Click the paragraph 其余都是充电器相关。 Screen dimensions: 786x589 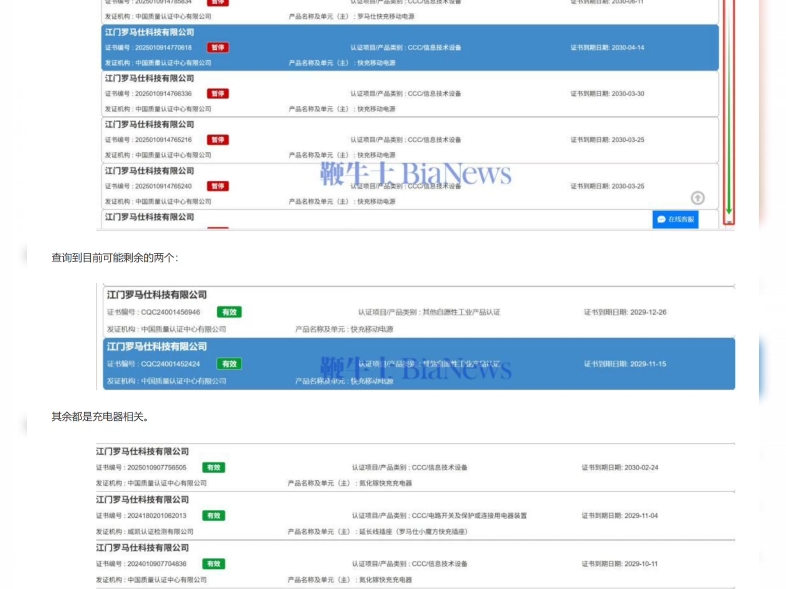100,417
